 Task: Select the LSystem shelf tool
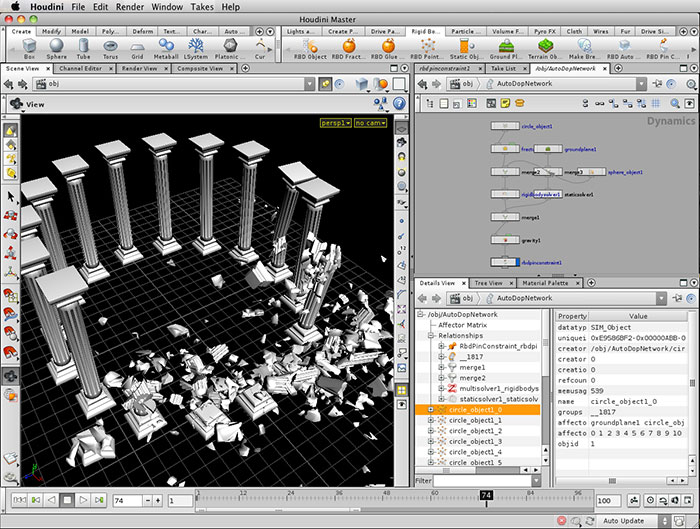coord(196,49)
